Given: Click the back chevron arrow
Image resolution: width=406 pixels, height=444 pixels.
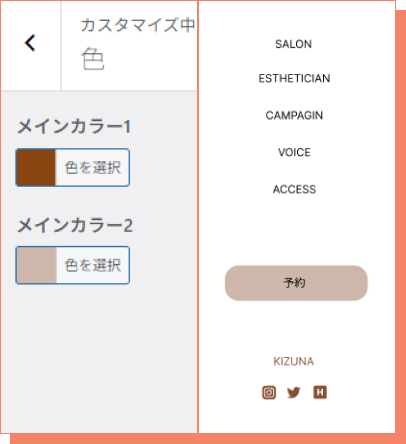Looking at the screenshot, I should (30, 43).
